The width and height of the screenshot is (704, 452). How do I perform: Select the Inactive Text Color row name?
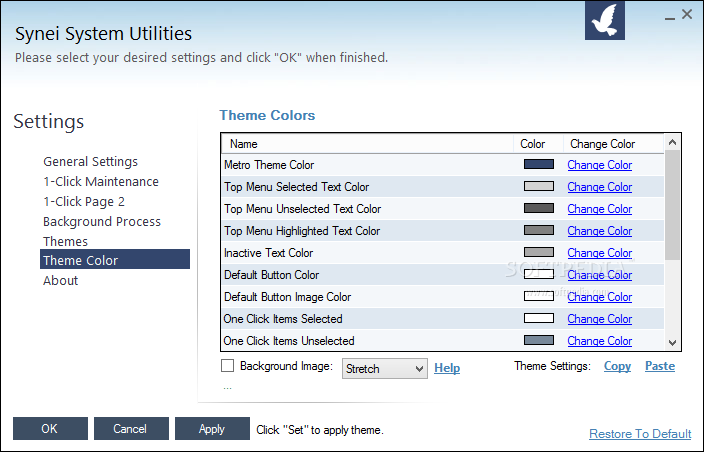coord(268,253)
